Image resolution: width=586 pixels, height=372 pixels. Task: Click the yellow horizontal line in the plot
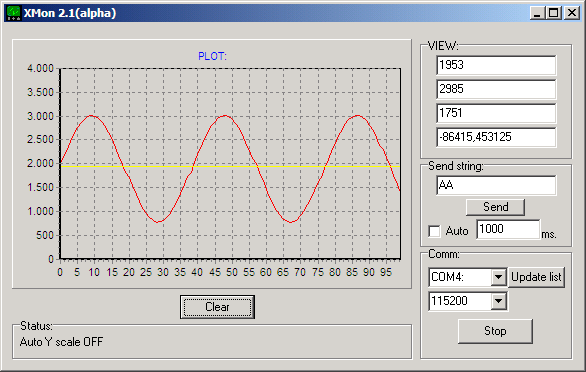click(x=230, y=166)
